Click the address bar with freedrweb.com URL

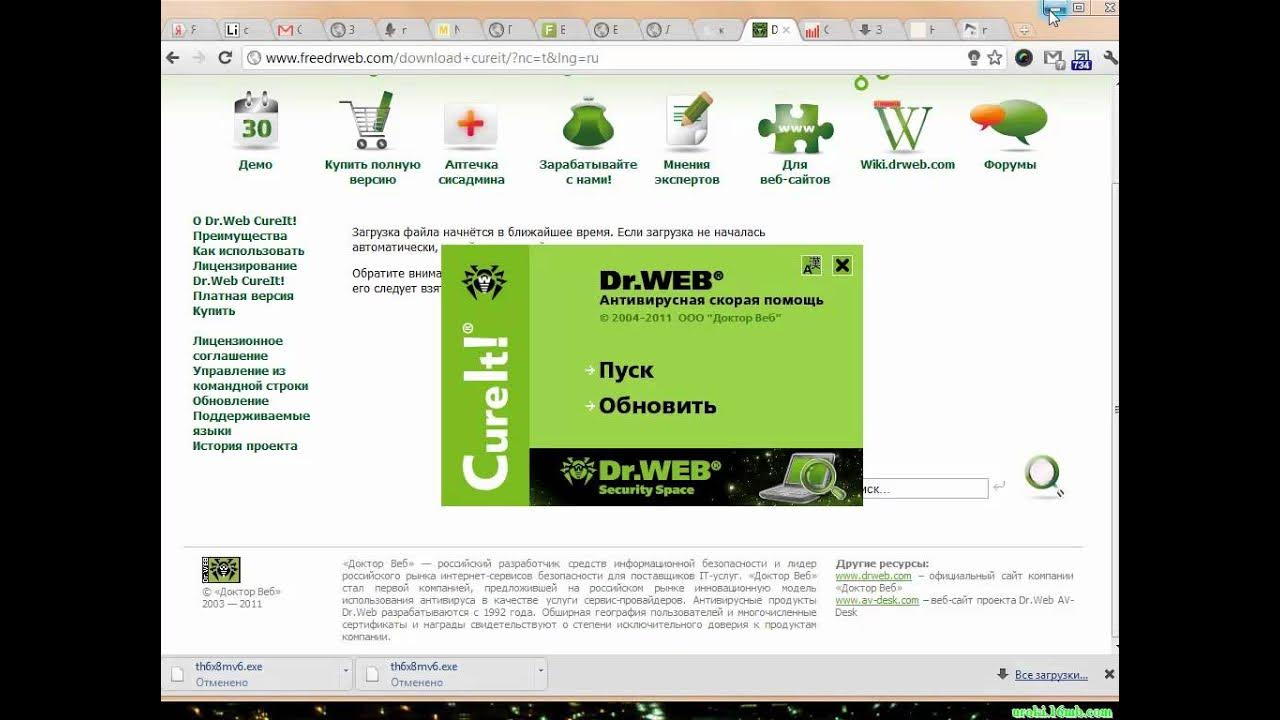pos(600,58)
